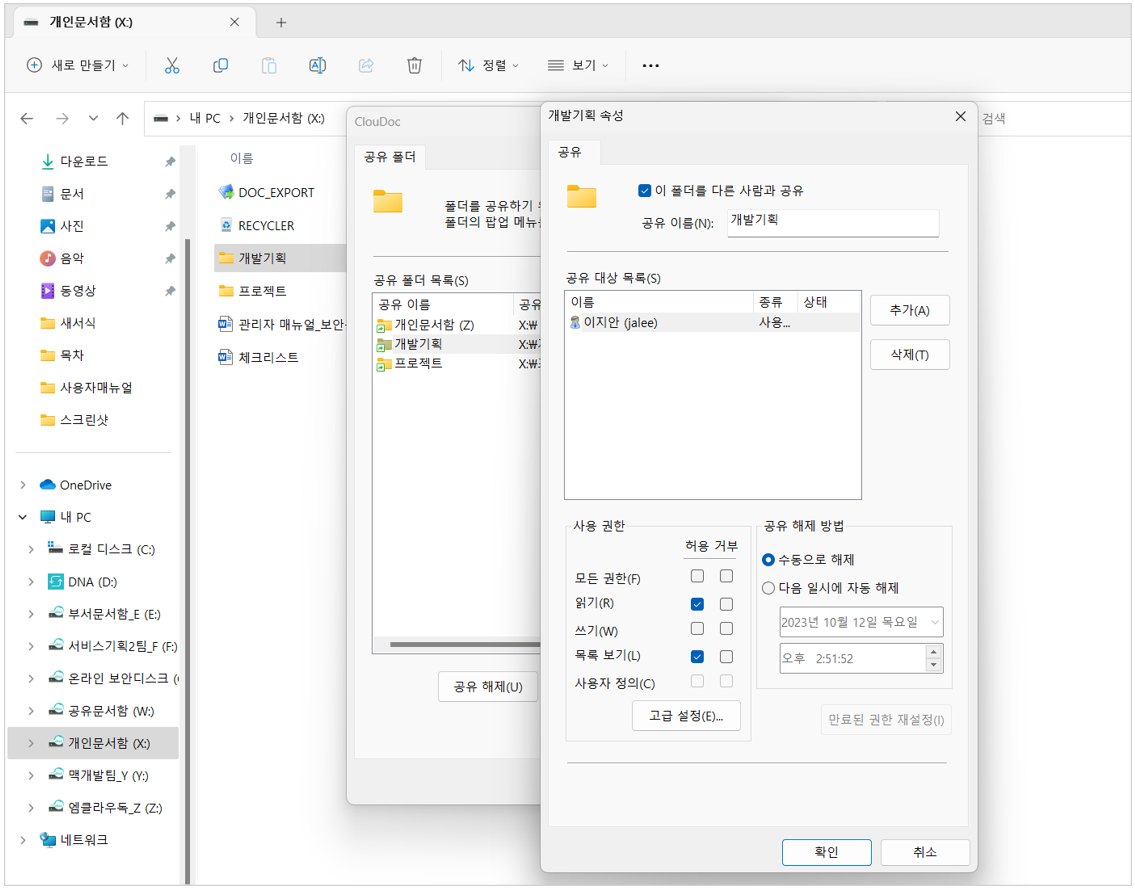Select 개인문서함 (Z) in shared folder list
This screenshot has height=888, width=1135.
tap(434, 325)
